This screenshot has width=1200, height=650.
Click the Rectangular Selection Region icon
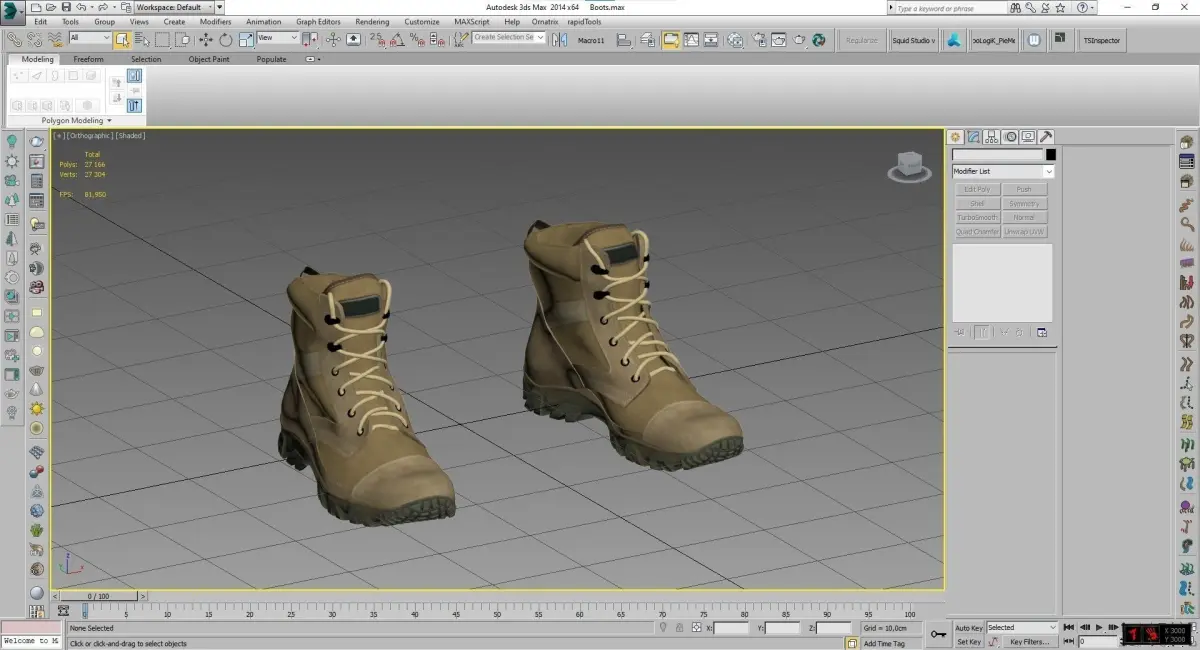click(162, 40)
